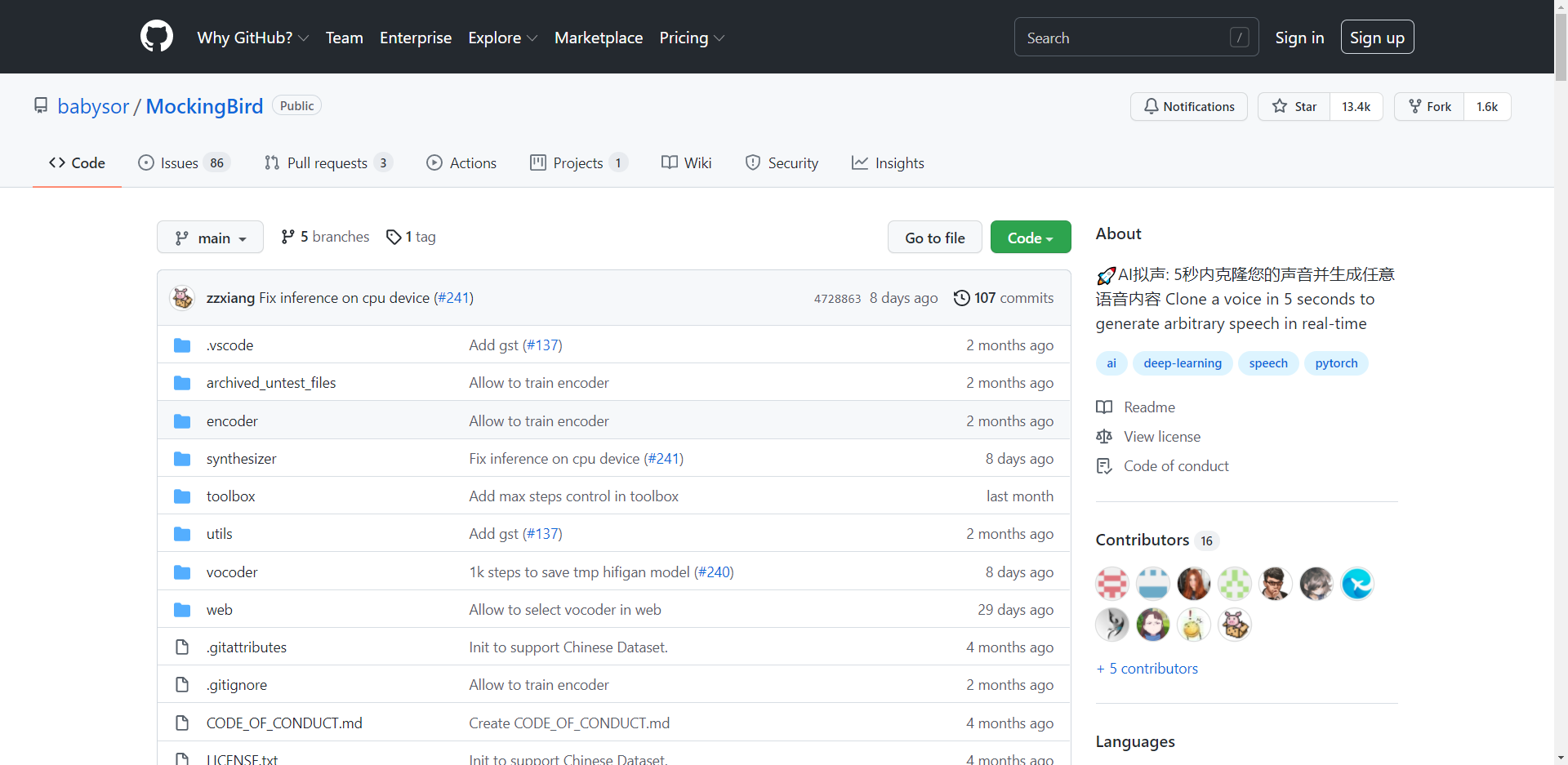Screen dimensions: 1568x765
Task: Expand the Pricing dropdown menu
Action: (x=692, y=38)
